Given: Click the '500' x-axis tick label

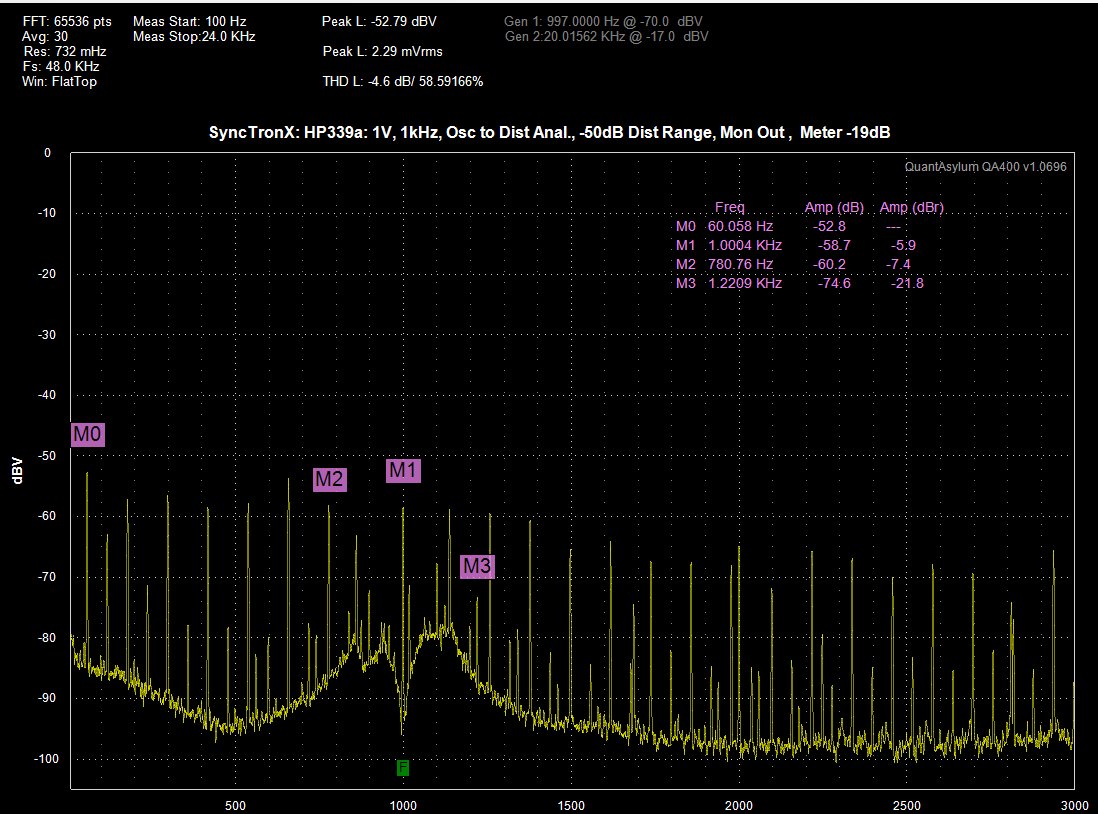Looking at the screenshot, I should (x=235, y=805).
